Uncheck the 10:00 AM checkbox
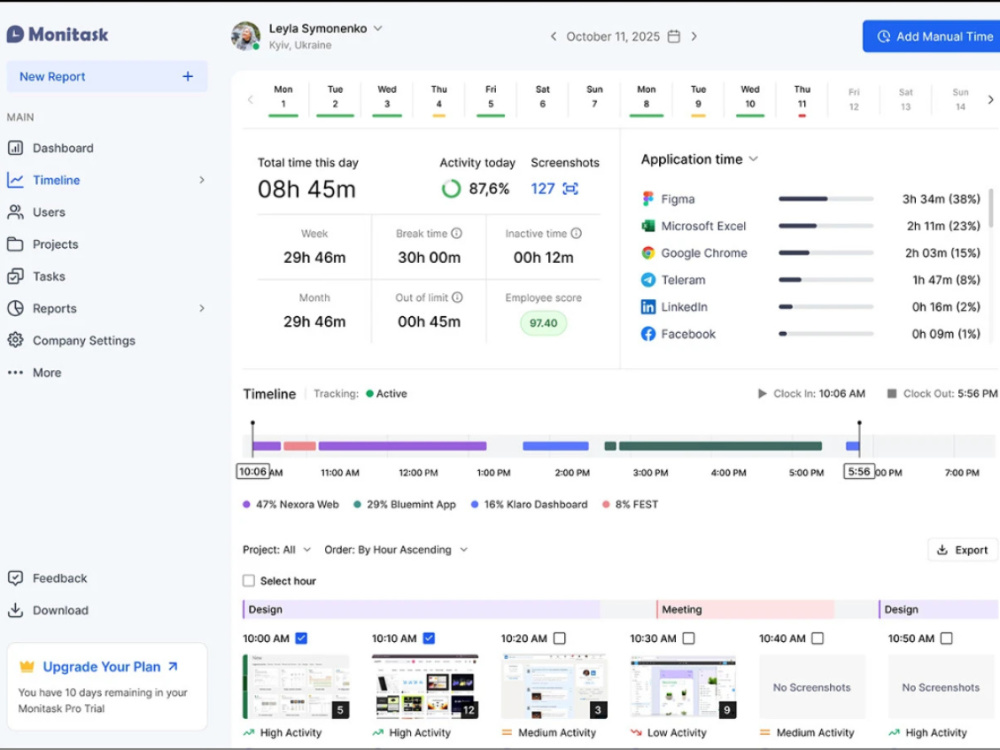Viewport: 1000px width, 750px height. (x=301, y=638)
